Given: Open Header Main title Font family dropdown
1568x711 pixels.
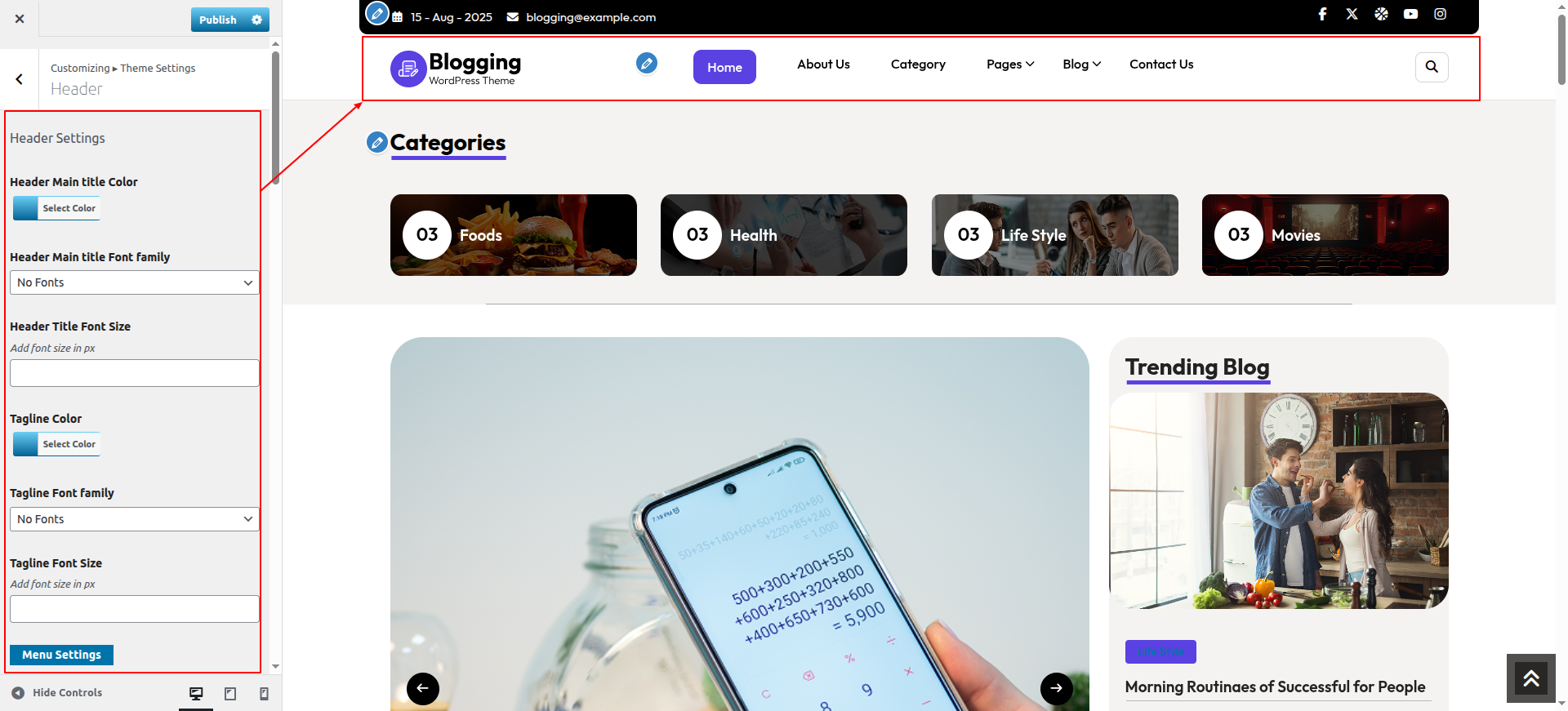Looking at the screenshot, I should pos(135,282).
